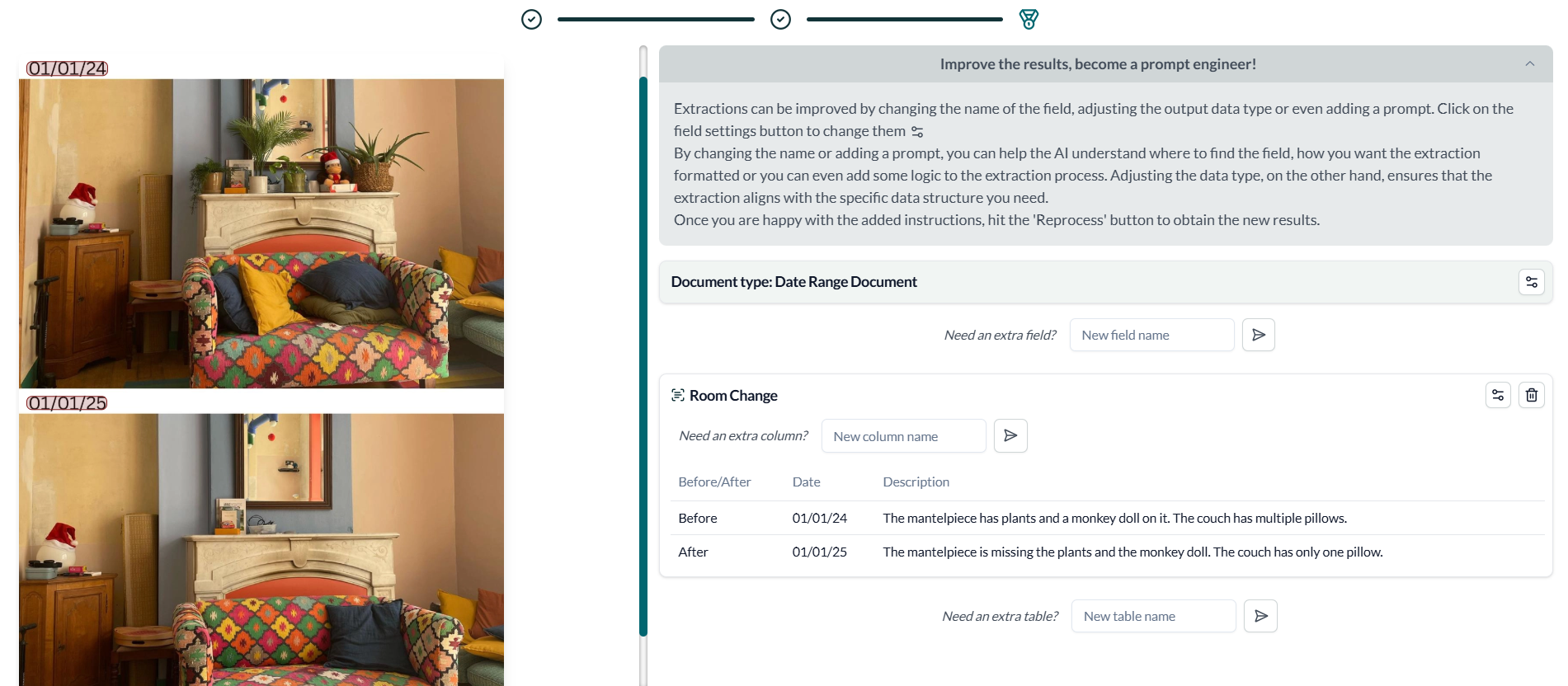1568x686 pixels.
Task: Go to the first completed step checkmark
Action: (x=532, y=19)
